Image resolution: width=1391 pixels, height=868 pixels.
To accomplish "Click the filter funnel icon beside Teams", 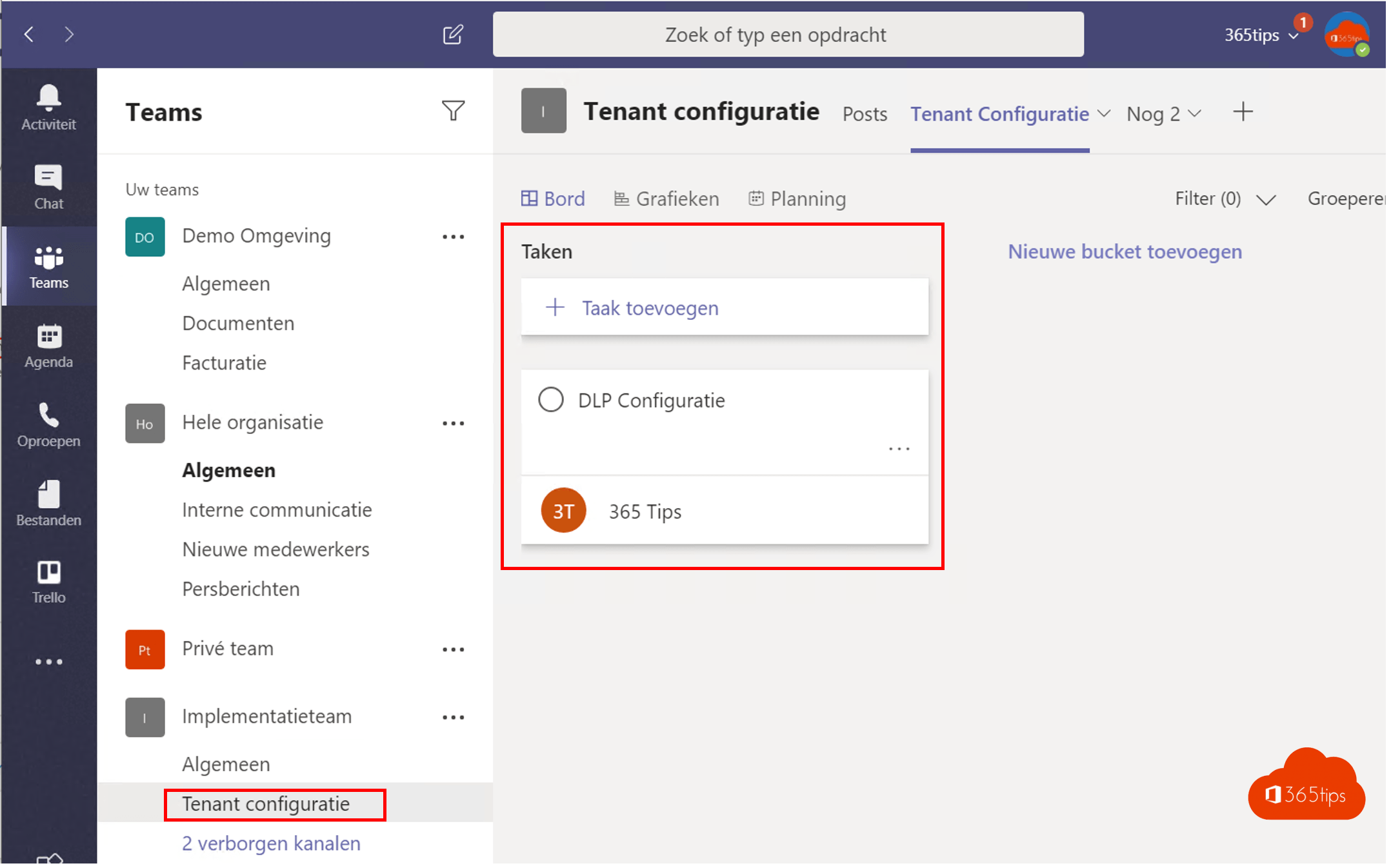I will (x=453, y=111).
